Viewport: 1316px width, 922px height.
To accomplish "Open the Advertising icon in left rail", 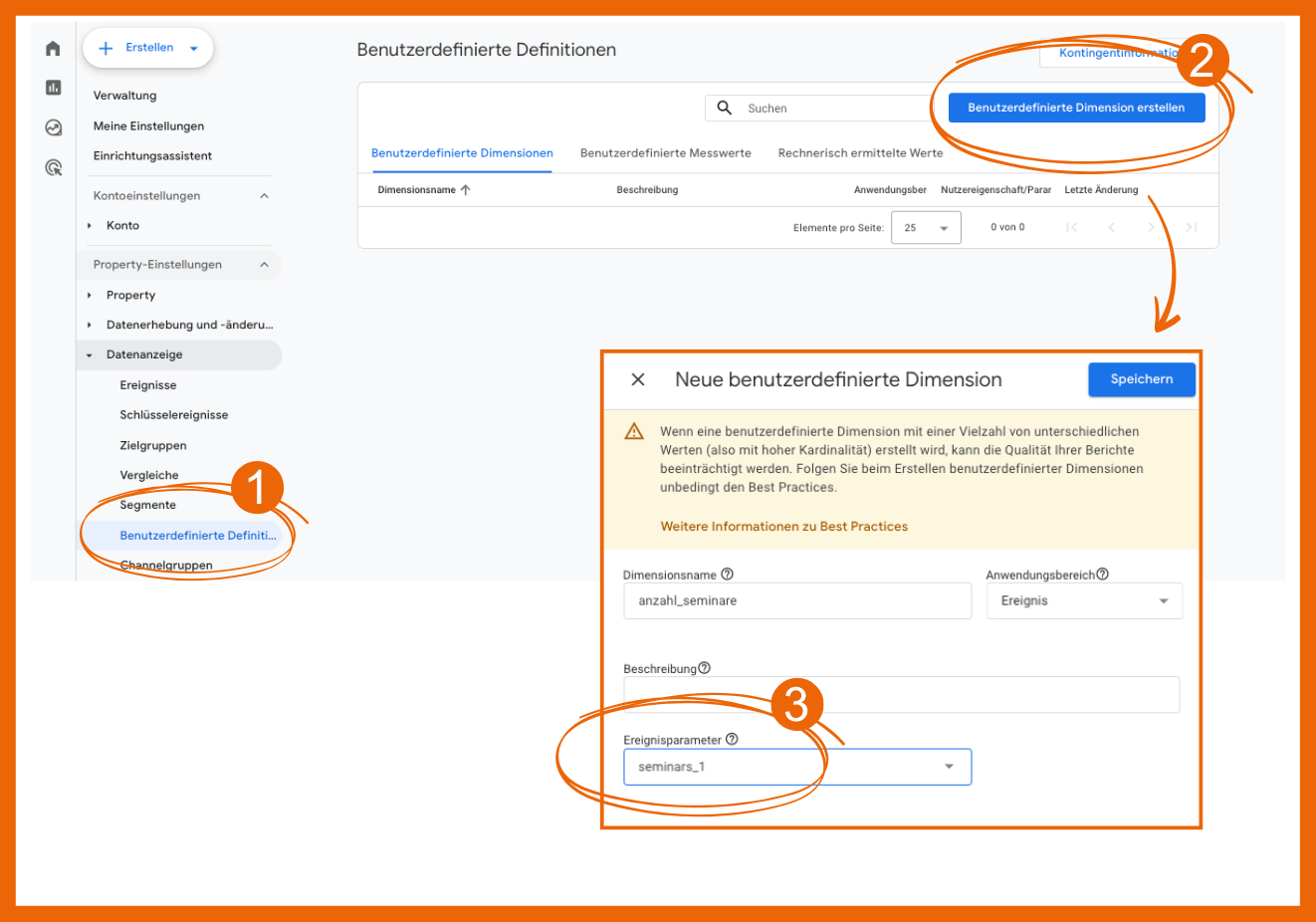I will coord(53,167).
